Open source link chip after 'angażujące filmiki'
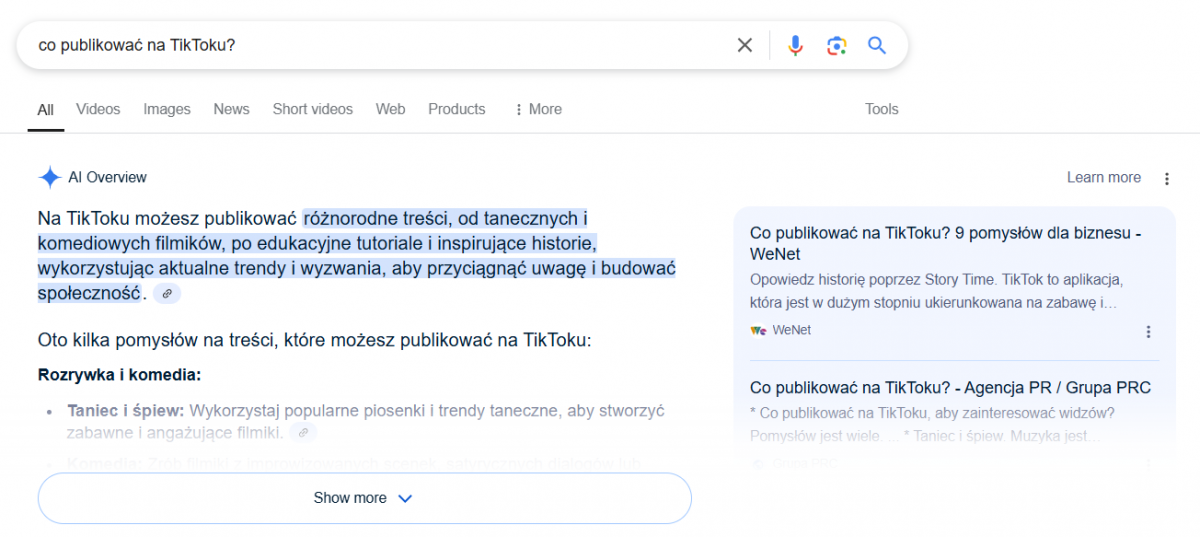The height and width of the screenshot is (537, 1200). (303, 433)
